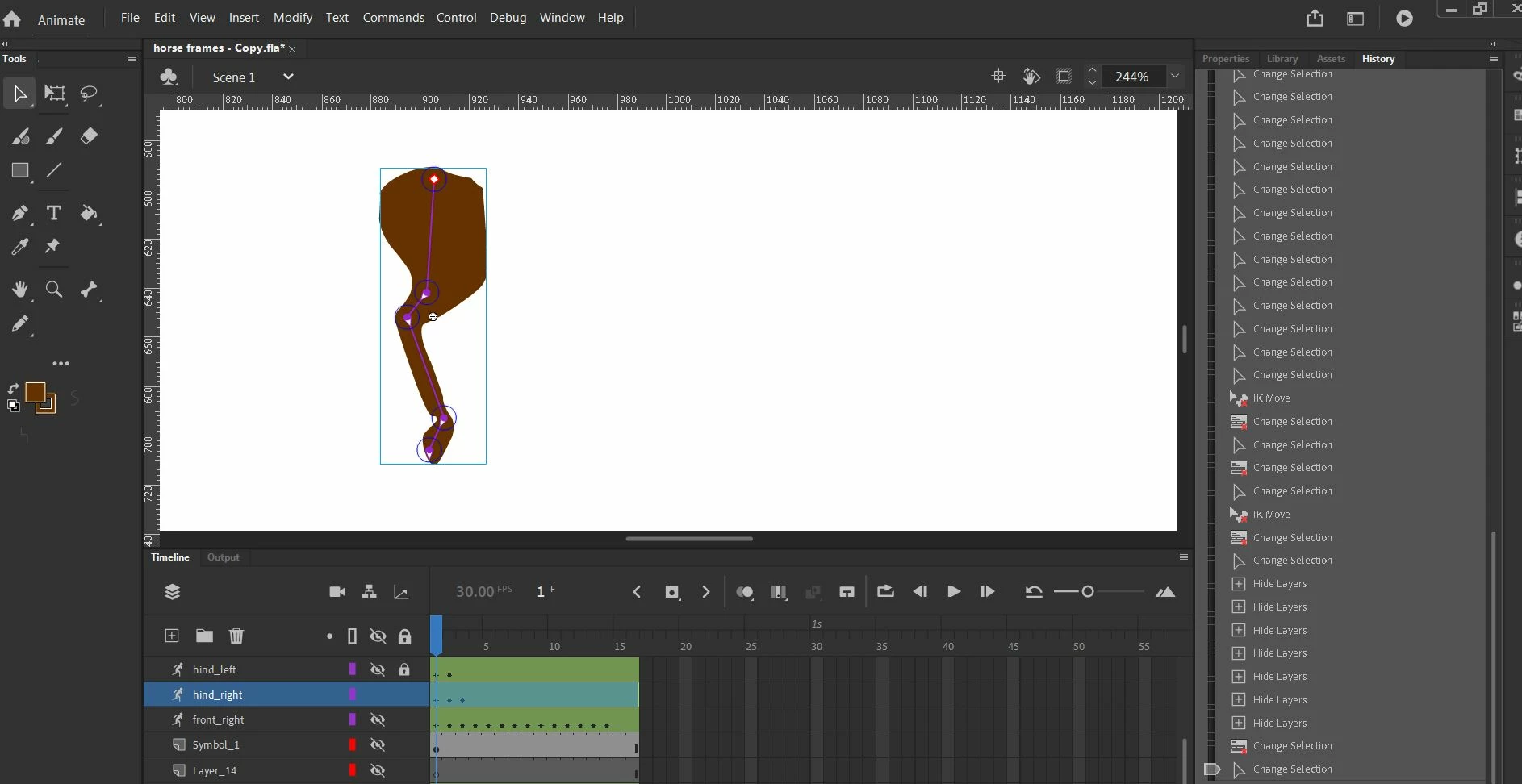The width and height of the screenshot is (1522, 784).
Task: Expand the zoom percentage dropdown
Action: (x=1175, y=77)
